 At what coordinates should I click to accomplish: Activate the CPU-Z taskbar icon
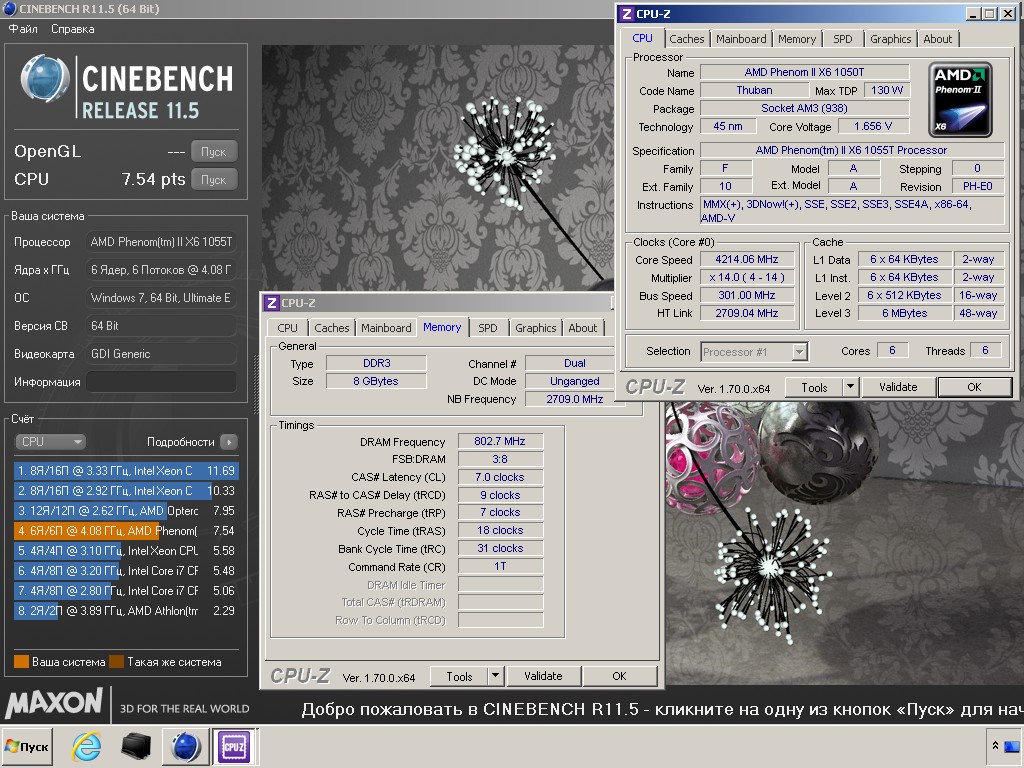click(234, 746)
